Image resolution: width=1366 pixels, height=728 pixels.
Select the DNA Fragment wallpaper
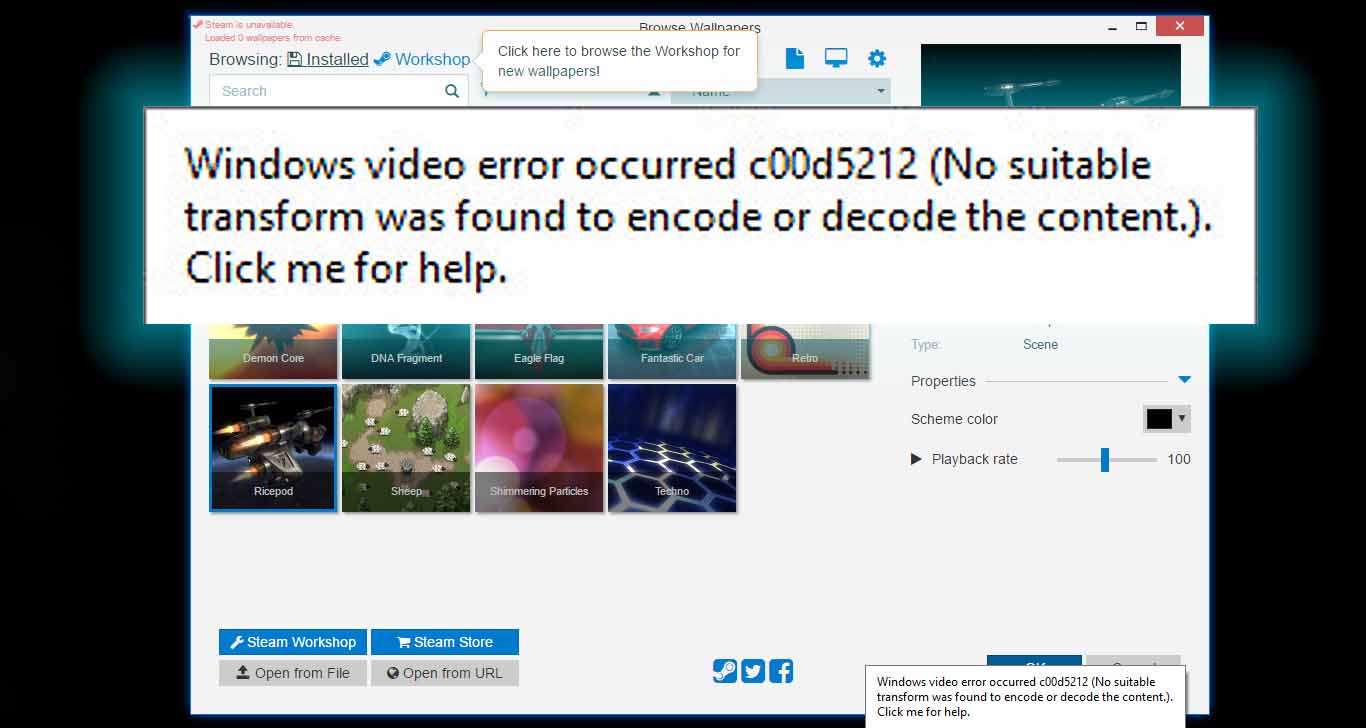tap(406, 350)
